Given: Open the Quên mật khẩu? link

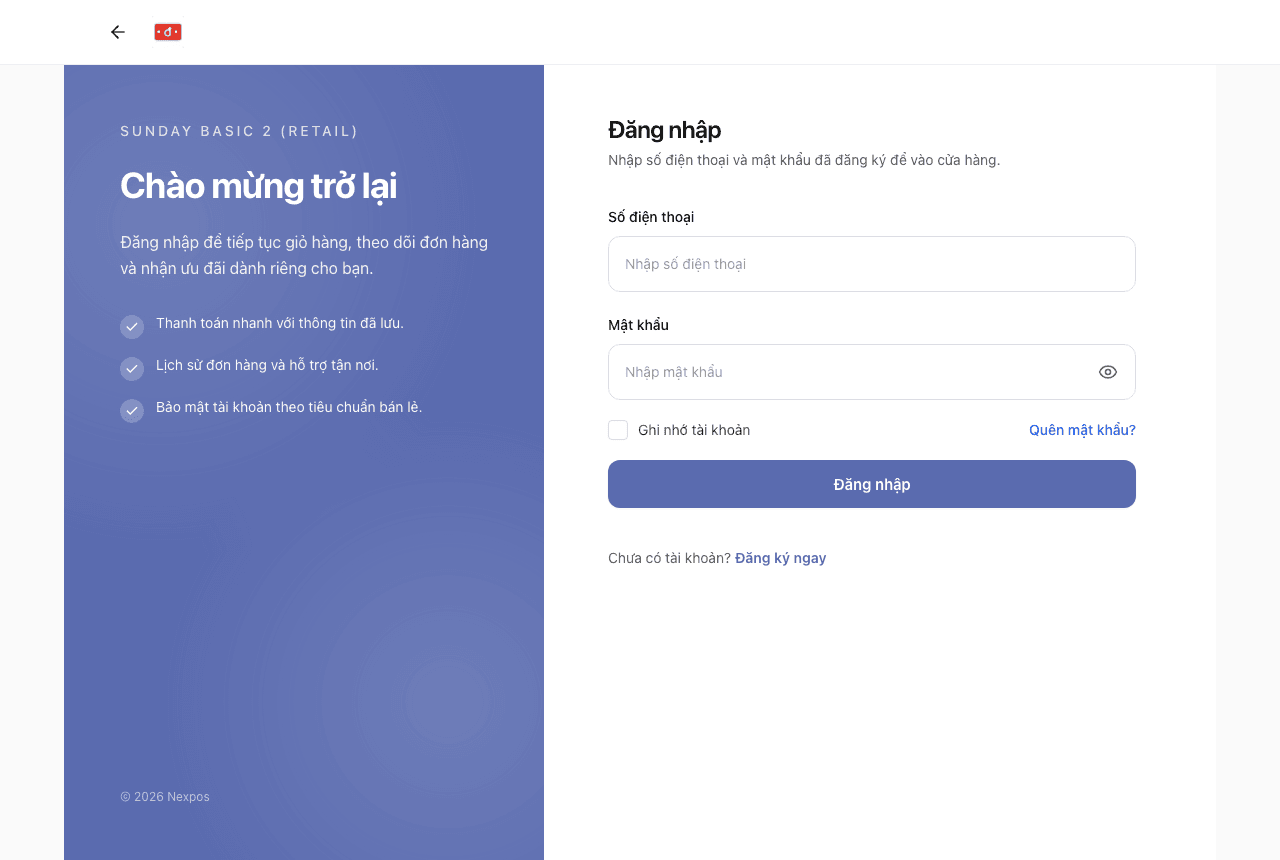Looking at the screenshot, I should click(x=1082, y=430).
